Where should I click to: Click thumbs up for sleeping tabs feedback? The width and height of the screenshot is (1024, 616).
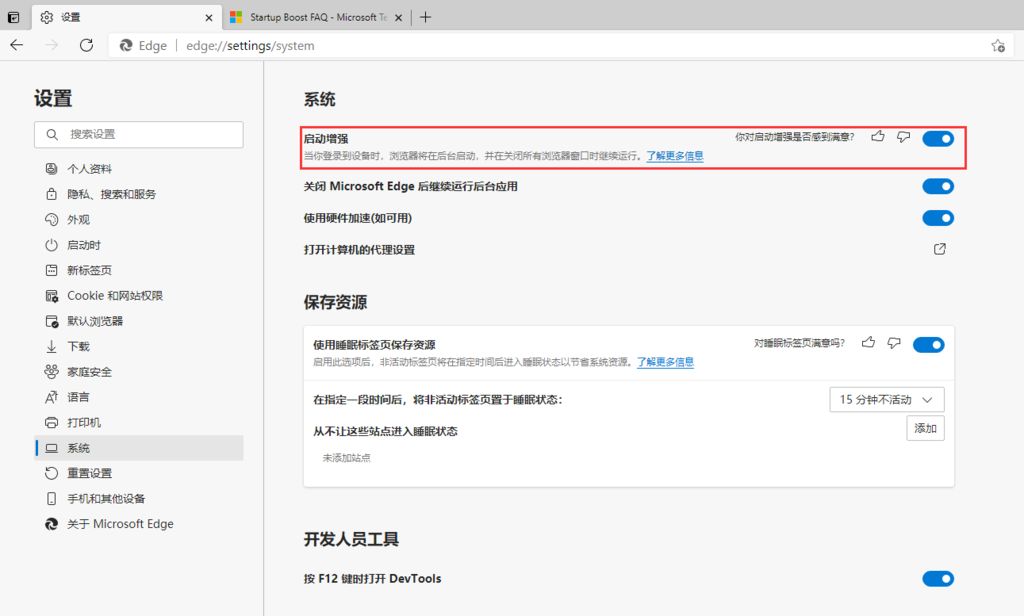pos(868,343)
